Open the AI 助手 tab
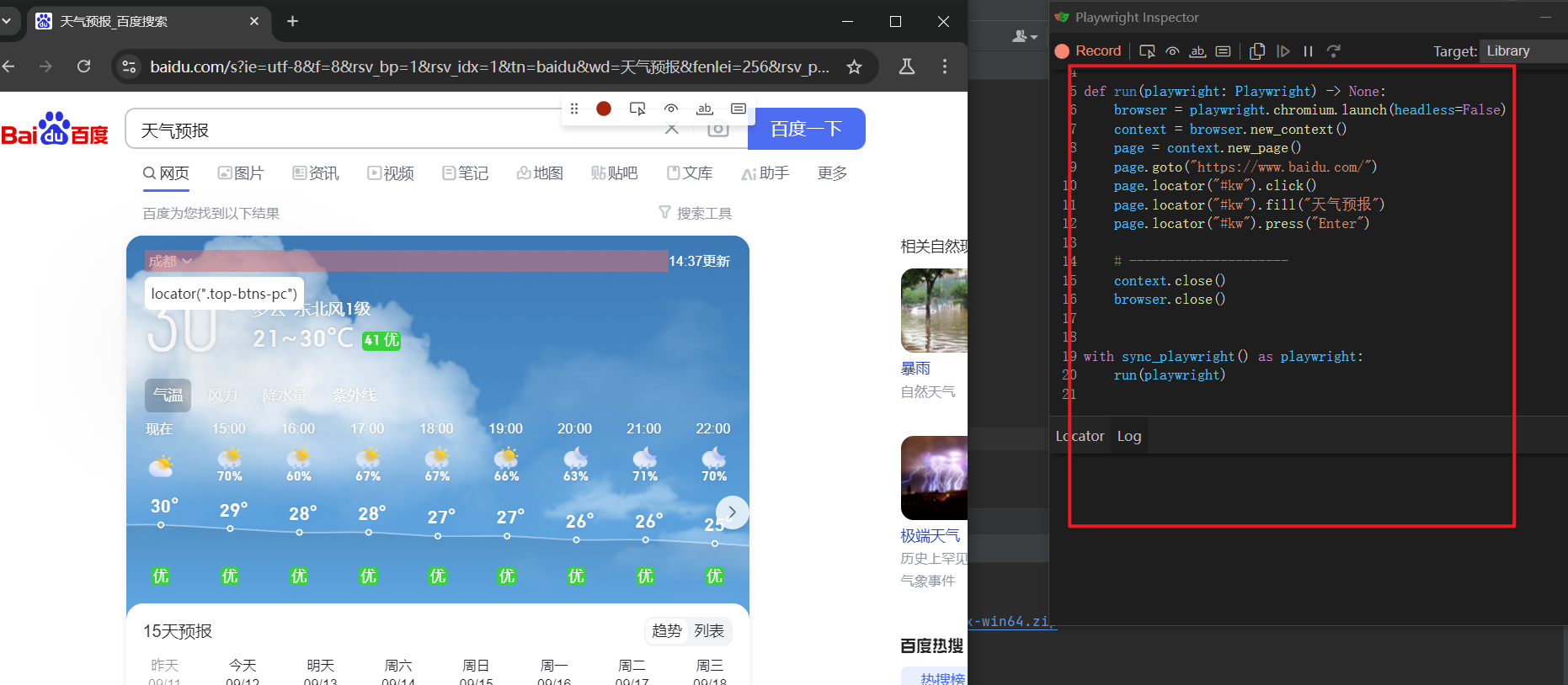 point(765,173)
